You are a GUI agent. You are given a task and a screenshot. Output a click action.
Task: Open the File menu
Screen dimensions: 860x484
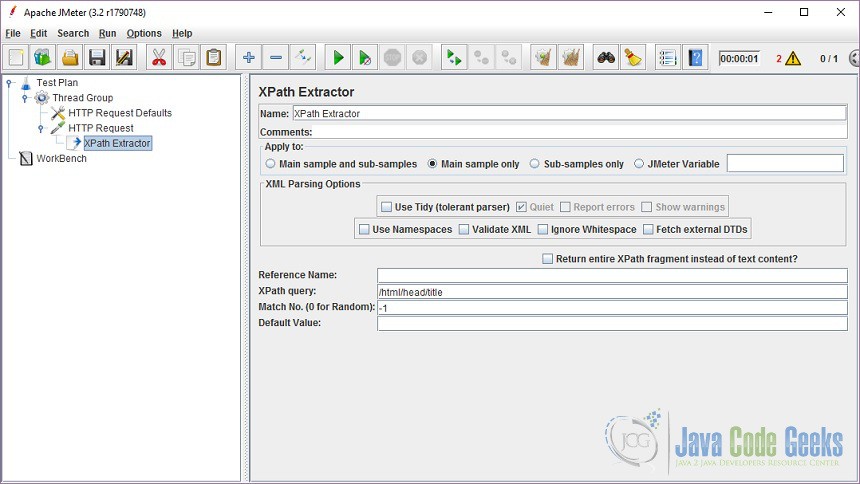[x=13, y=33]
